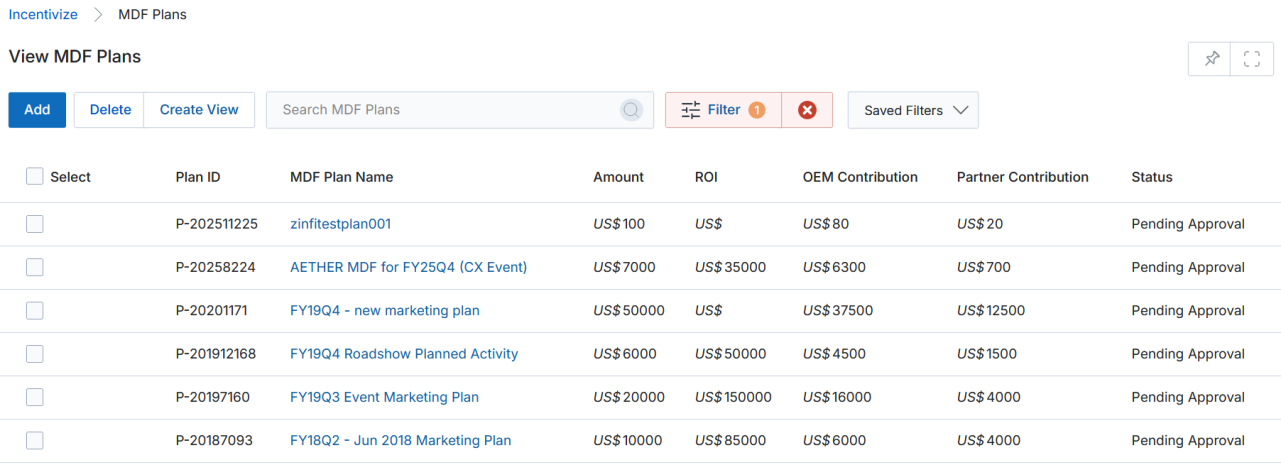This screenshot has width=1281, height=465.
Task: Click the Delete button
Action: pyautogui.click(x=110, y=110)
